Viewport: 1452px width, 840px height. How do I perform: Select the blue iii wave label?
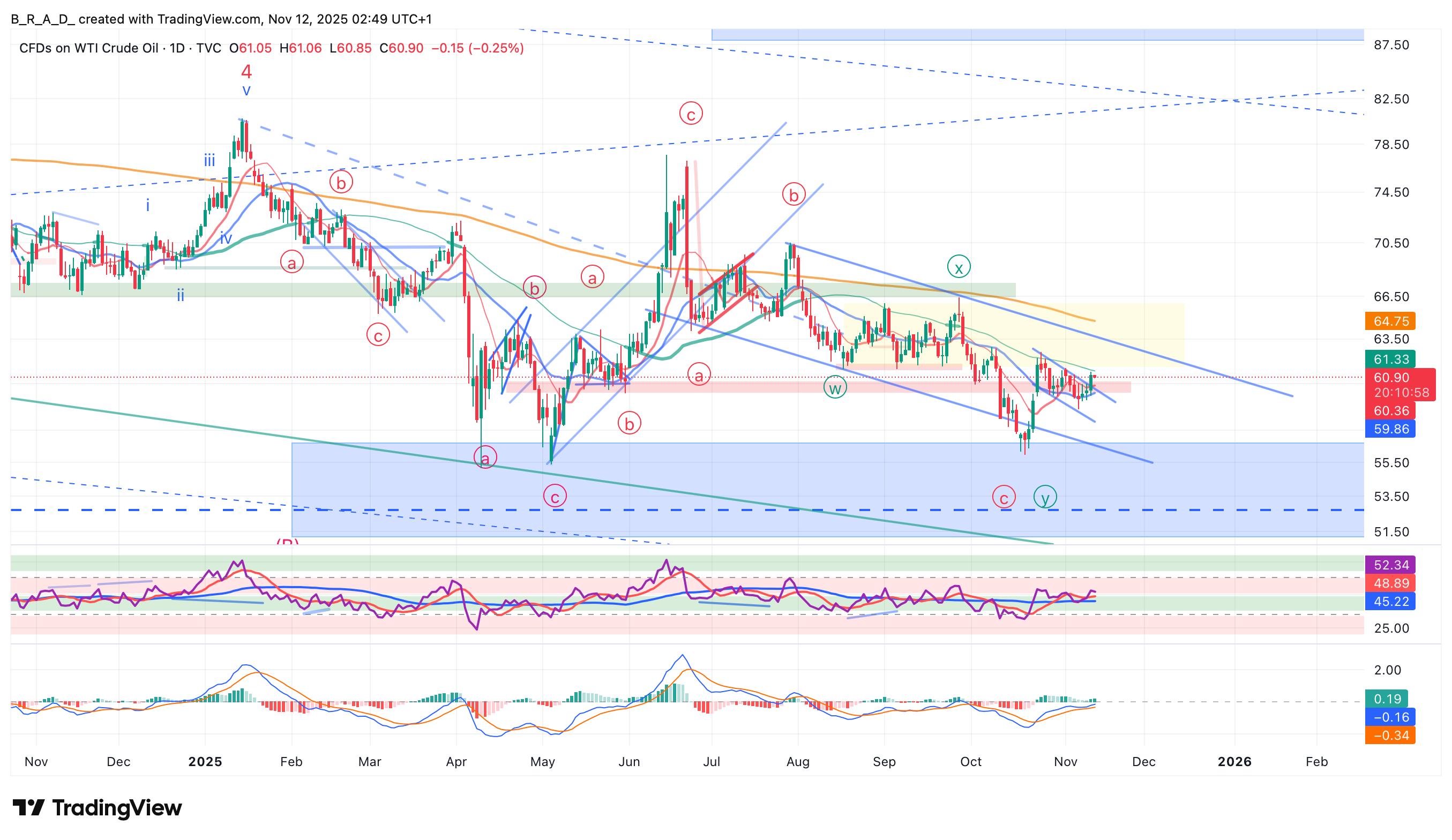(x=209, y=160)
